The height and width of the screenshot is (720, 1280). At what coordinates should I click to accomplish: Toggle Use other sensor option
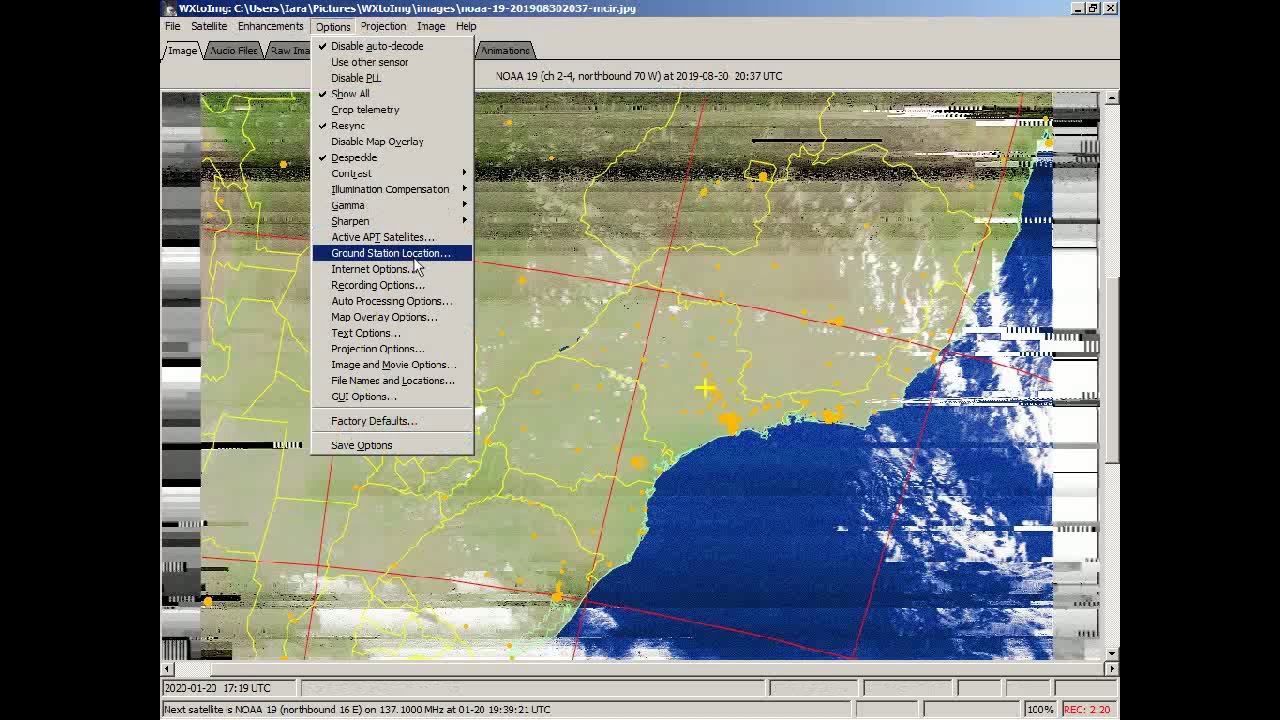tap(392, 62)
